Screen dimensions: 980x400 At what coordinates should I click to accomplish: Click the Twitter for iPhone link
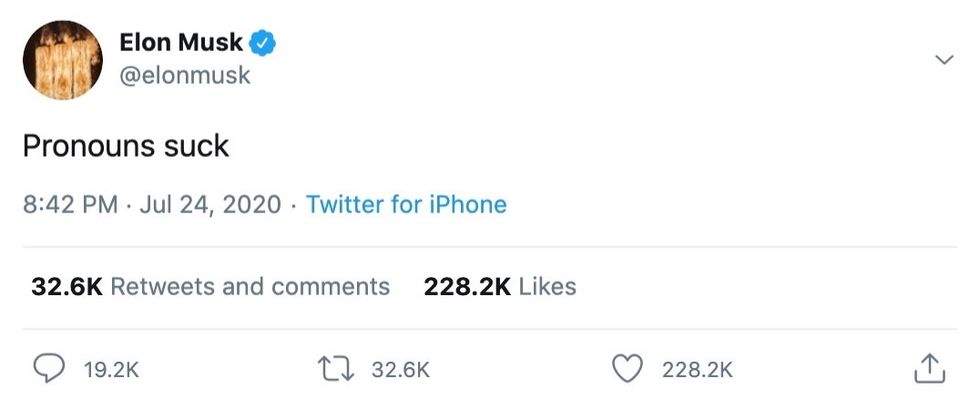(x=406, y=205)
